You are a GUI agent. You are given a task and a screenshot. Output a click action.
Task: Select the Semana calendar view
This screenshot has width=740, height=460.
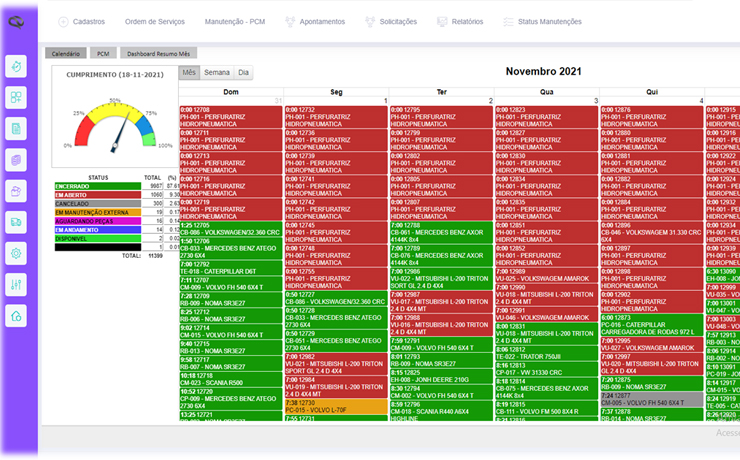(217, 73)
